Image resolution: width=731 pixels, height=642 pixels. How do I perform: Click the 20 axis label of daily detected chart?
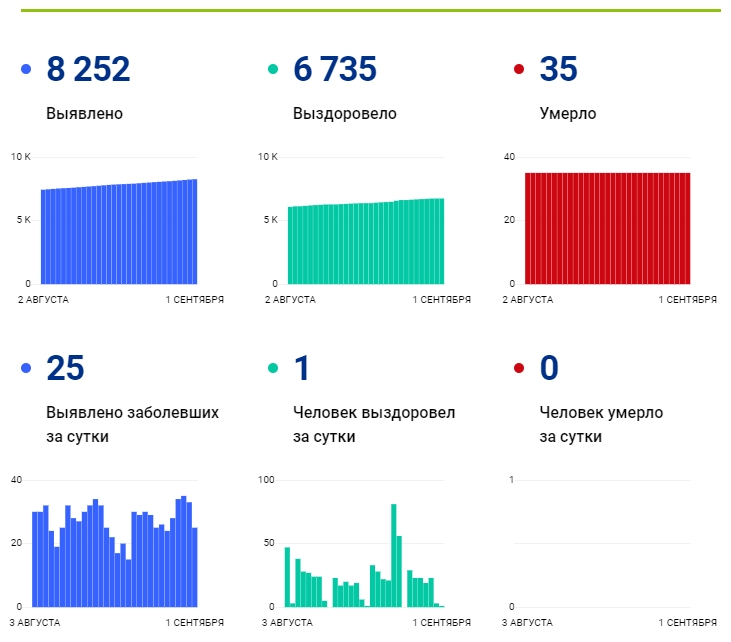16,543
